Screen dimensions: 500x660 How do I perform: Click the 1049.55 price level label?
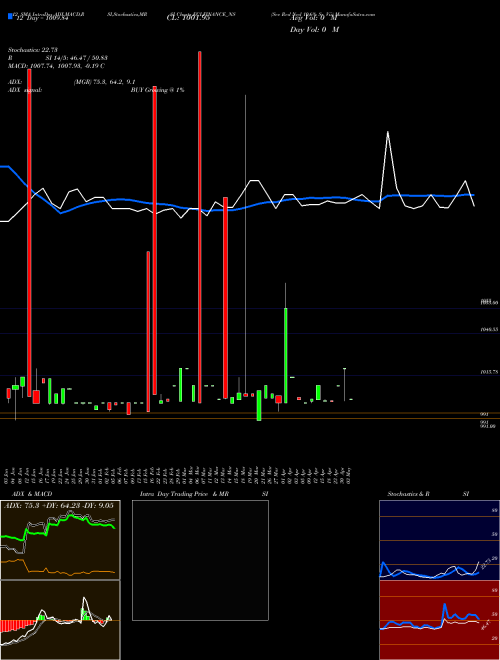click(x=489, y=330)
